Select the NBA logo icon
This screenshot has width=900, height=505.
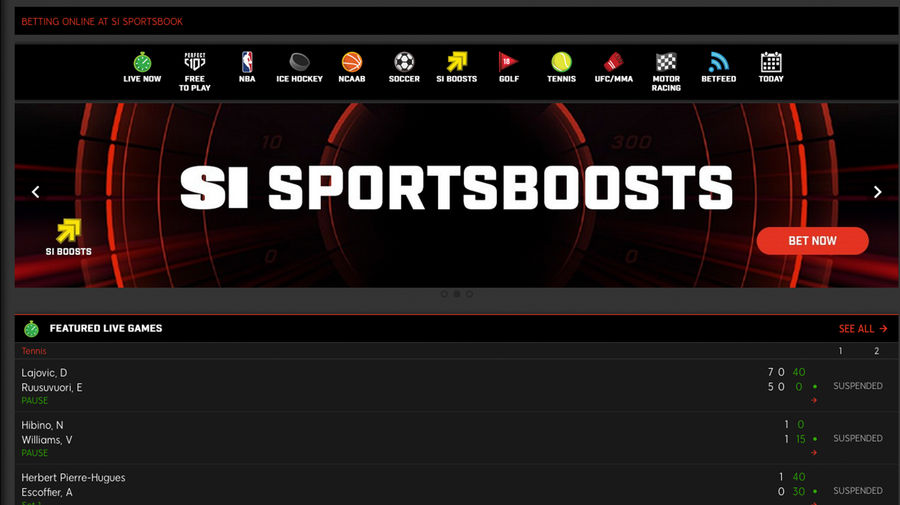click(x=247, y=62)
